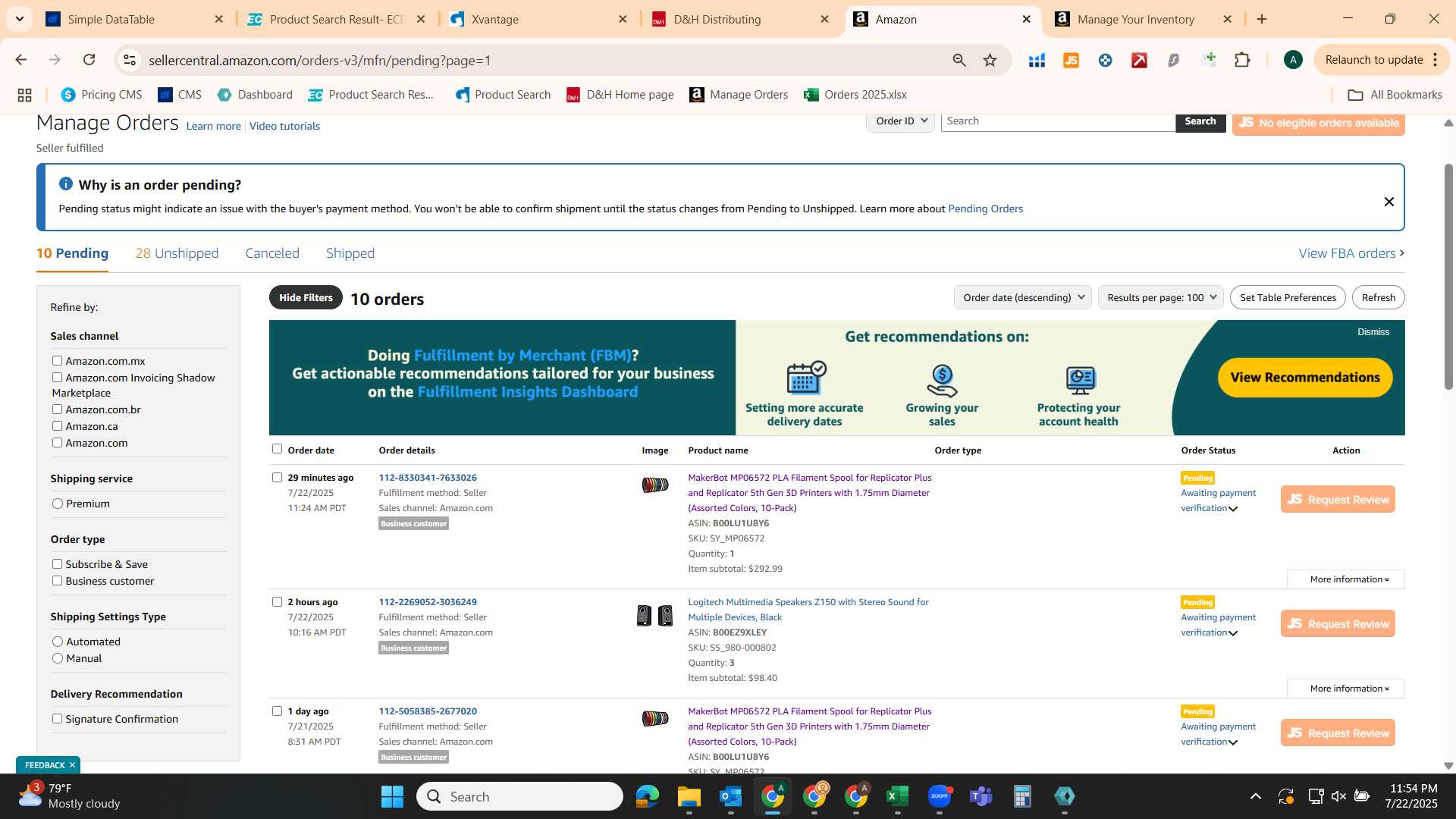
Task: Open Outlook from the taskbar
Action: [730, 796]
